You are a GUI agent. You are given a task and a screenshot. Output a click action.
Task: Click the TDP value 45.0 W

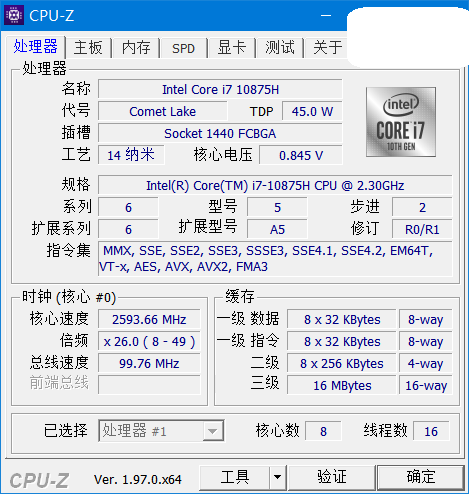(312, 111)
